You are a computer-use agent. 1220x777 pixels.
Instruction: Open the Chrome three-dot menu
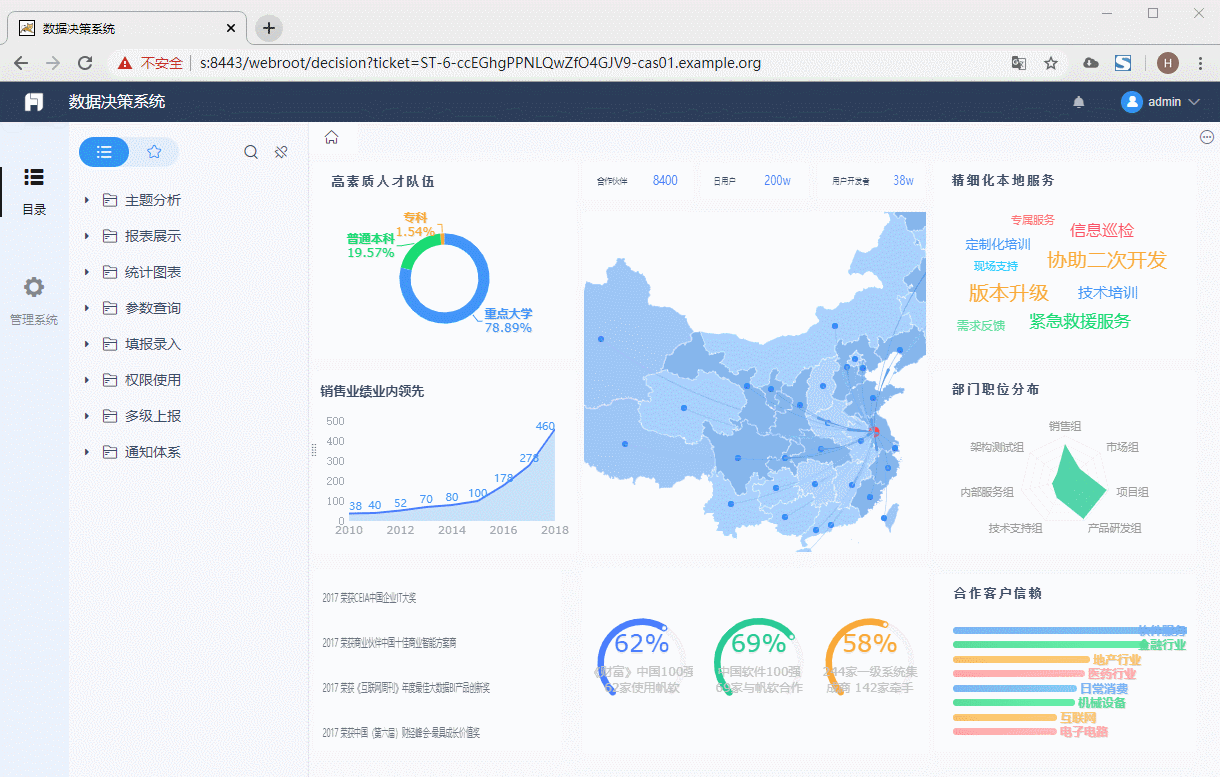pos(1200,63)
